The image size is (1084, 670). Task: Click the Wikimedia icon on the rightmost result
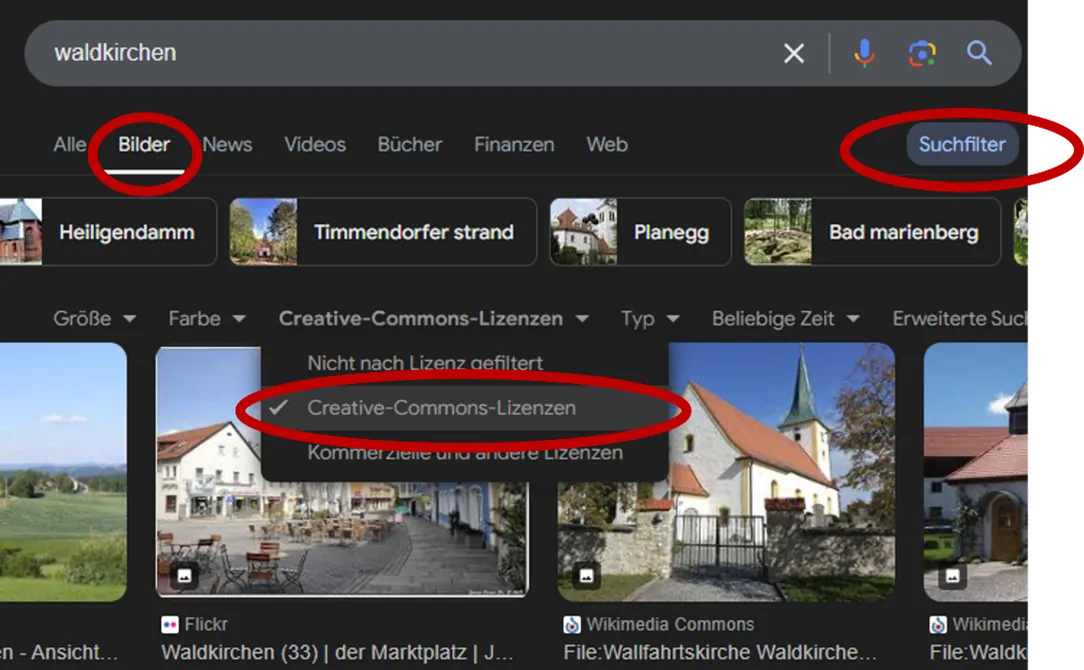pos(937,624)
